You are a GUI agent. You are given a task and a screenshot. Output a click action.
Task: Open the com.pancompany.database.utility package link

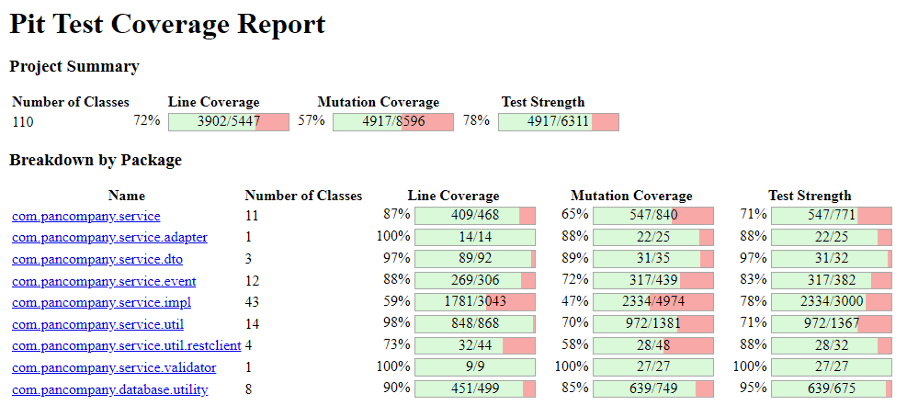pos(110,390)
